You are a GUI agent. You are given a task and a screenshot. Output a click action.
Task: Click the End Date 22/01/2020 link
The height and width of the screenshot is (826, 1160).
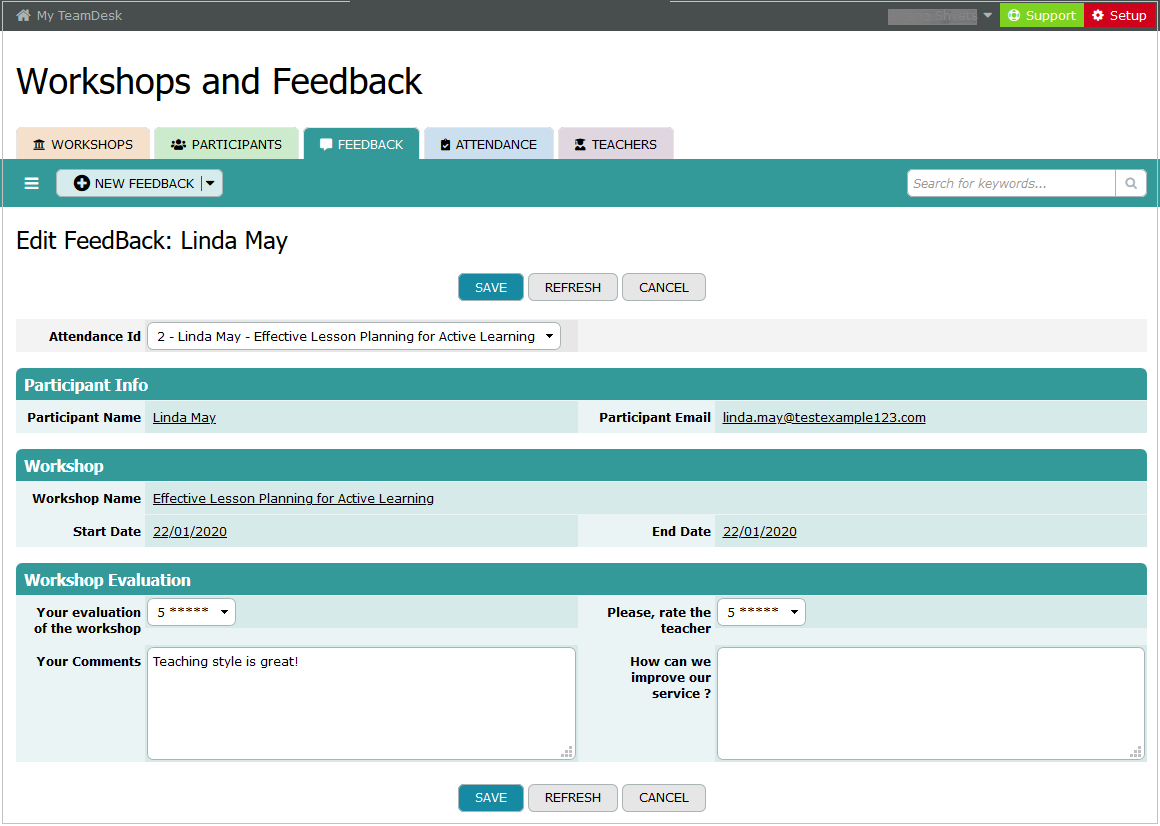pyautogui.click(x=760, y=532)
